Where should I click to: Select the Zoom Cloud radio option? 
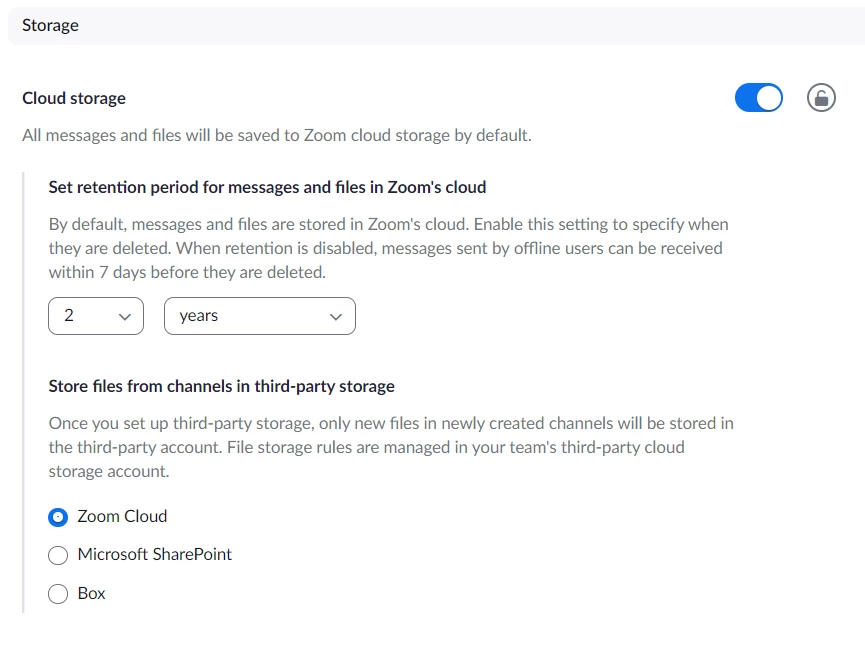tap(58, 517)
